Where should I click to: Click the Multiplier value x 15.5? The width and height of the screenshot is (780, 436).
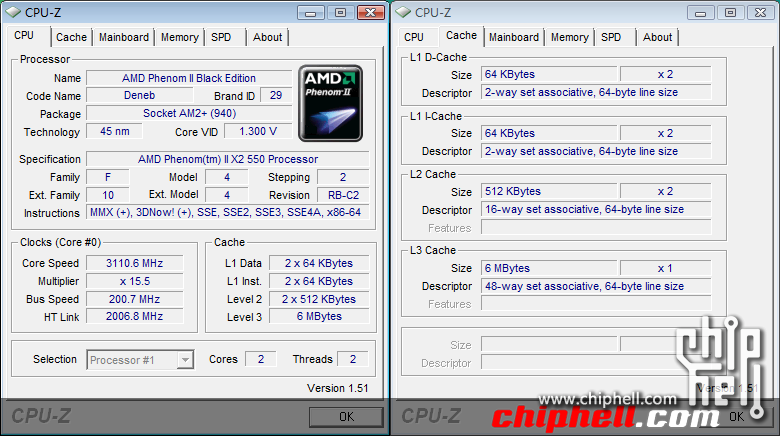point(135,281)
